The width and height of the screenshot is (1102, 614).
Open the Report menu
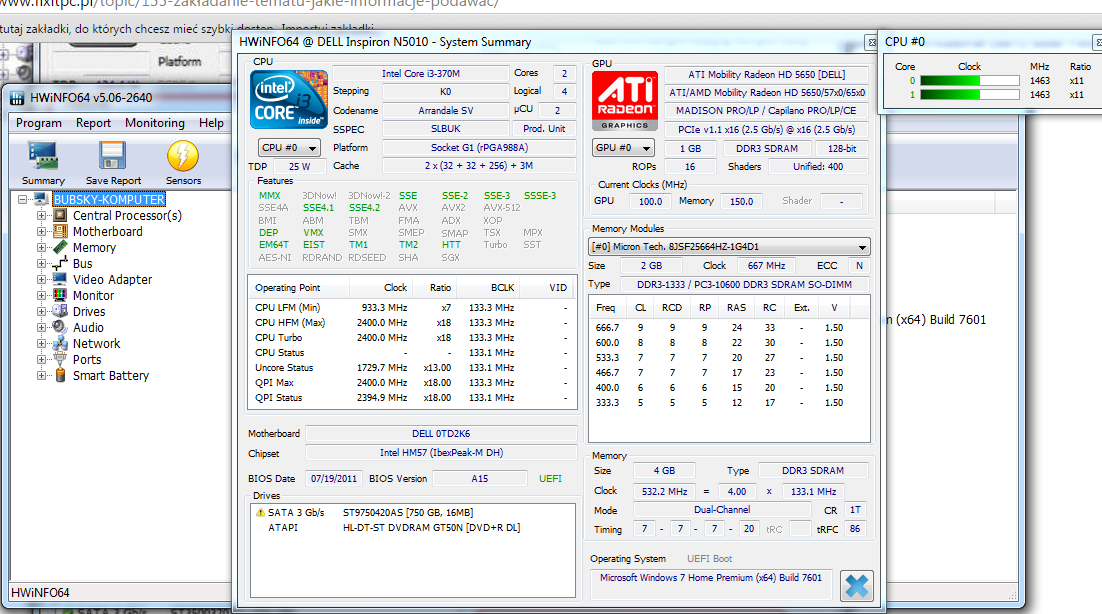pyautogui.click(x=93, y=123)
